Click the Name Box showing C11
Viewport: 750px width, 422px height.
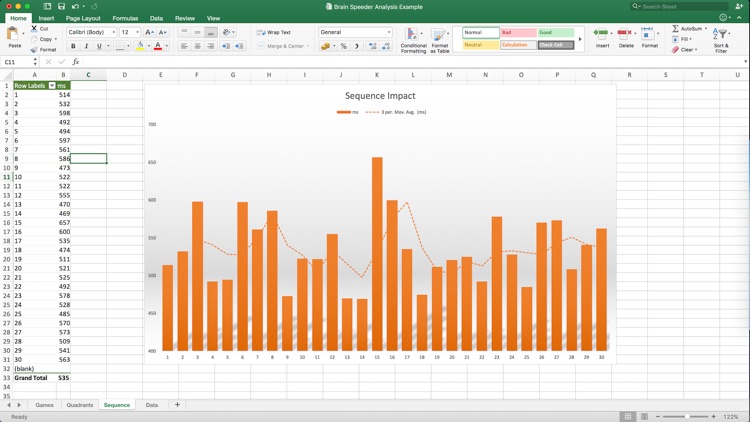coord(18,62)
